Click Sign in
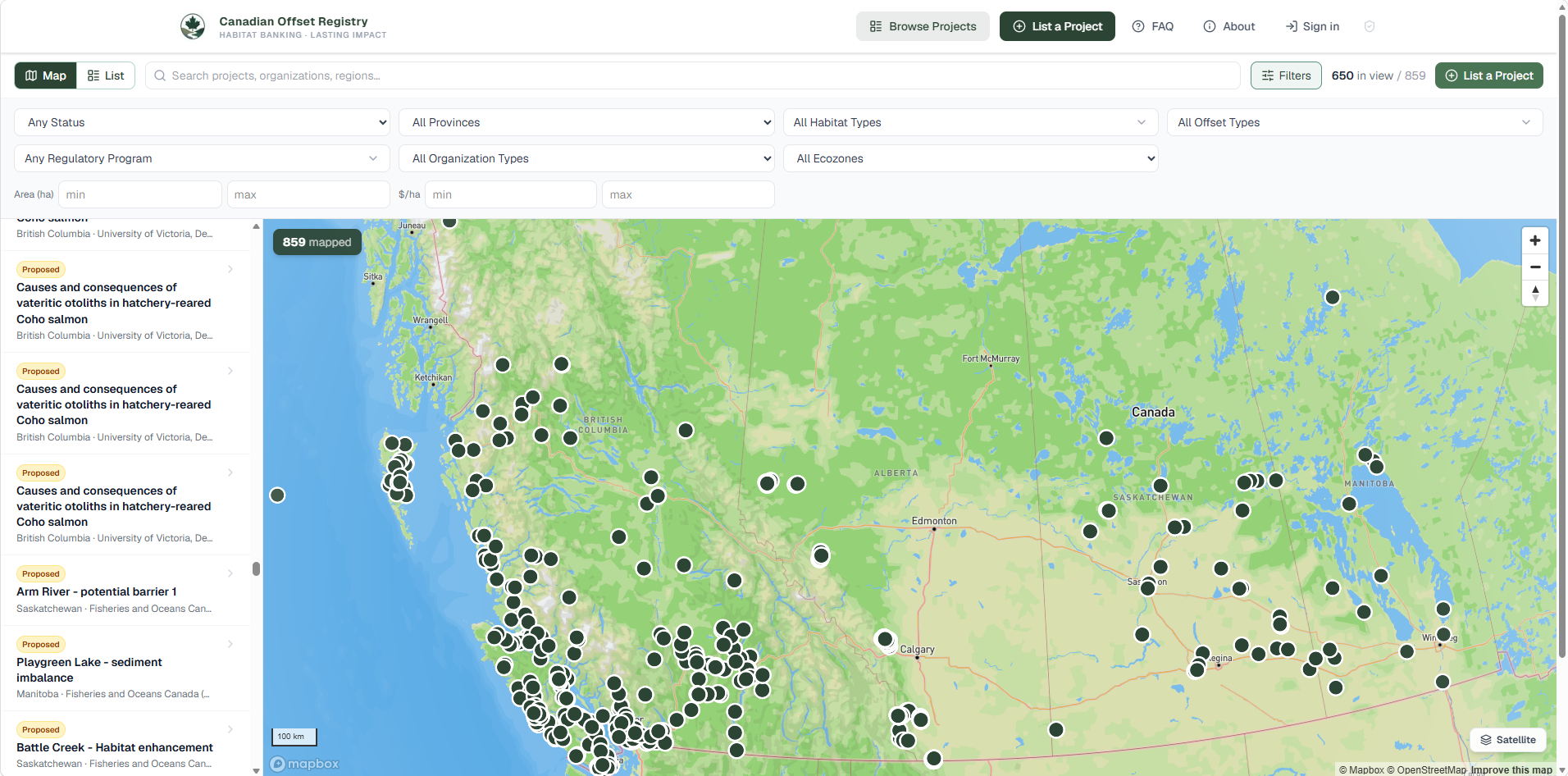The height and width of the screenshot is (776, 1568). [1312, 26]
